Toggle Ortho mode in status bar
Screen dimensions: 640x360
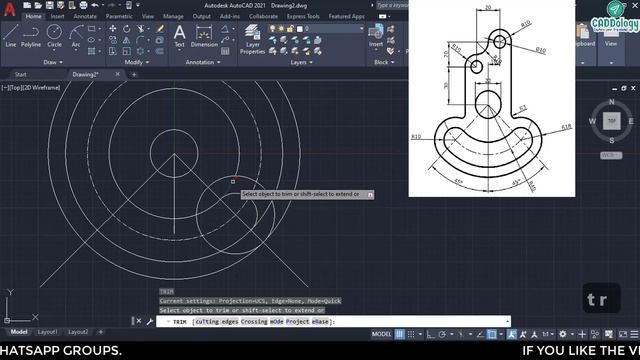[x=431, y=334]
